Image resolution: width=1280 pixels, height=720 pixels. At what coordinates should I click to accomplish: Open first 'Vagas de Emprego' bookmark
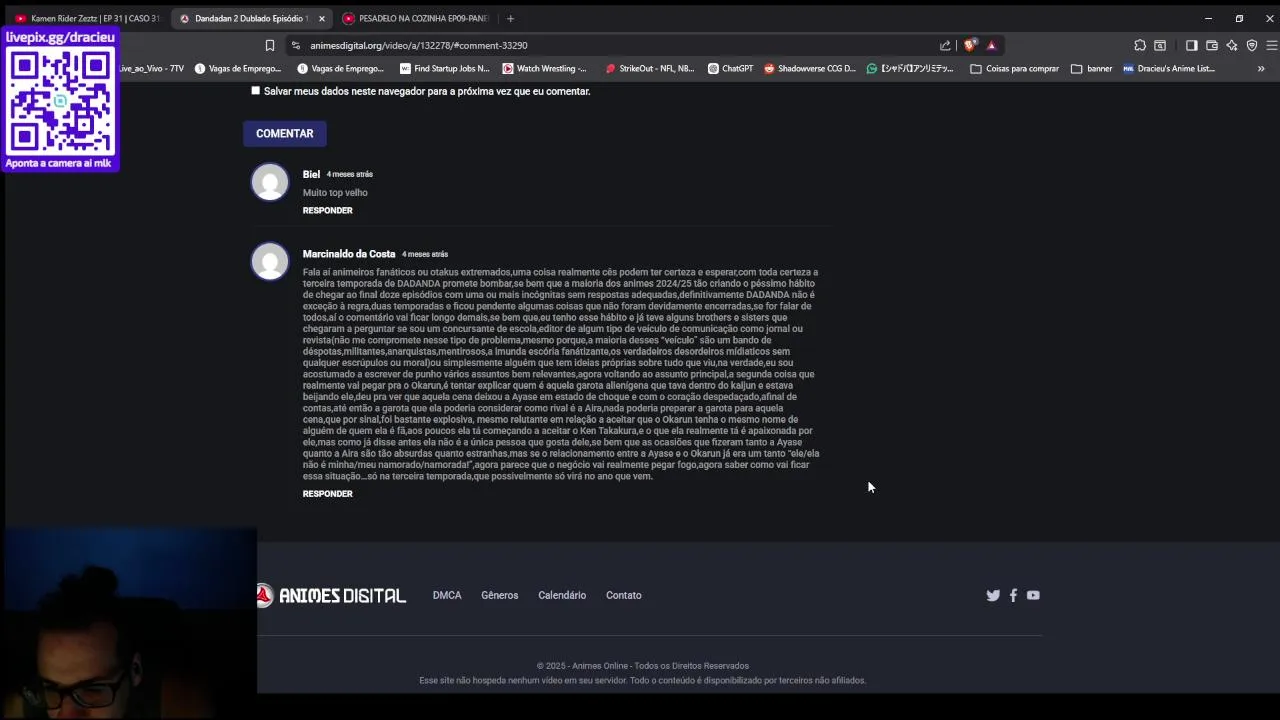(238, 69)
